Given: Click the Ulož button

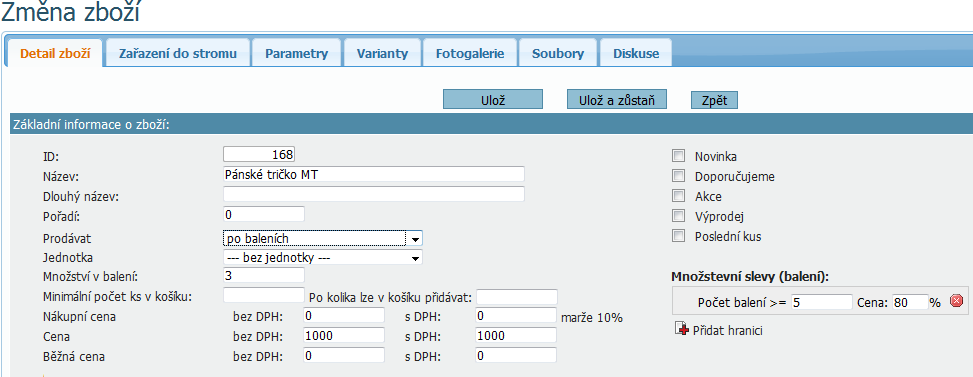Looking at the screenshot, I should [x=493, y=99].
